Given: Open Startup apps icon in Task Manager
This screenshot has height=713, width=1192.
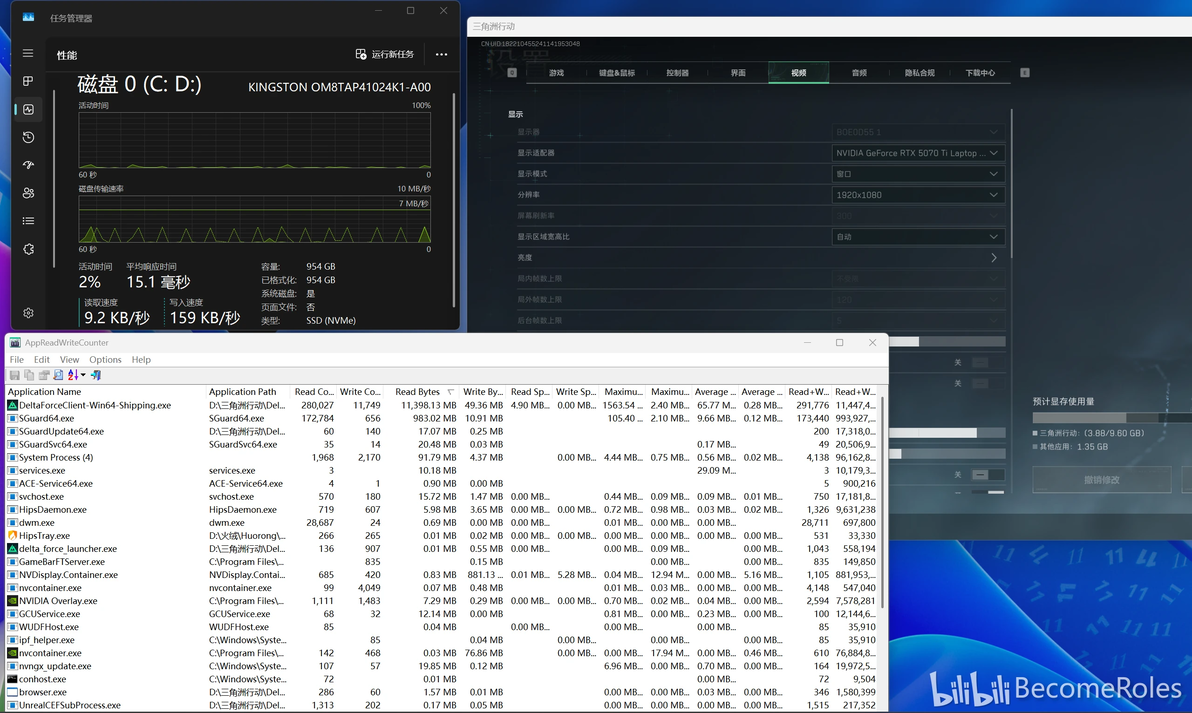Looking at the screenshot, I should tap(28, 165).
